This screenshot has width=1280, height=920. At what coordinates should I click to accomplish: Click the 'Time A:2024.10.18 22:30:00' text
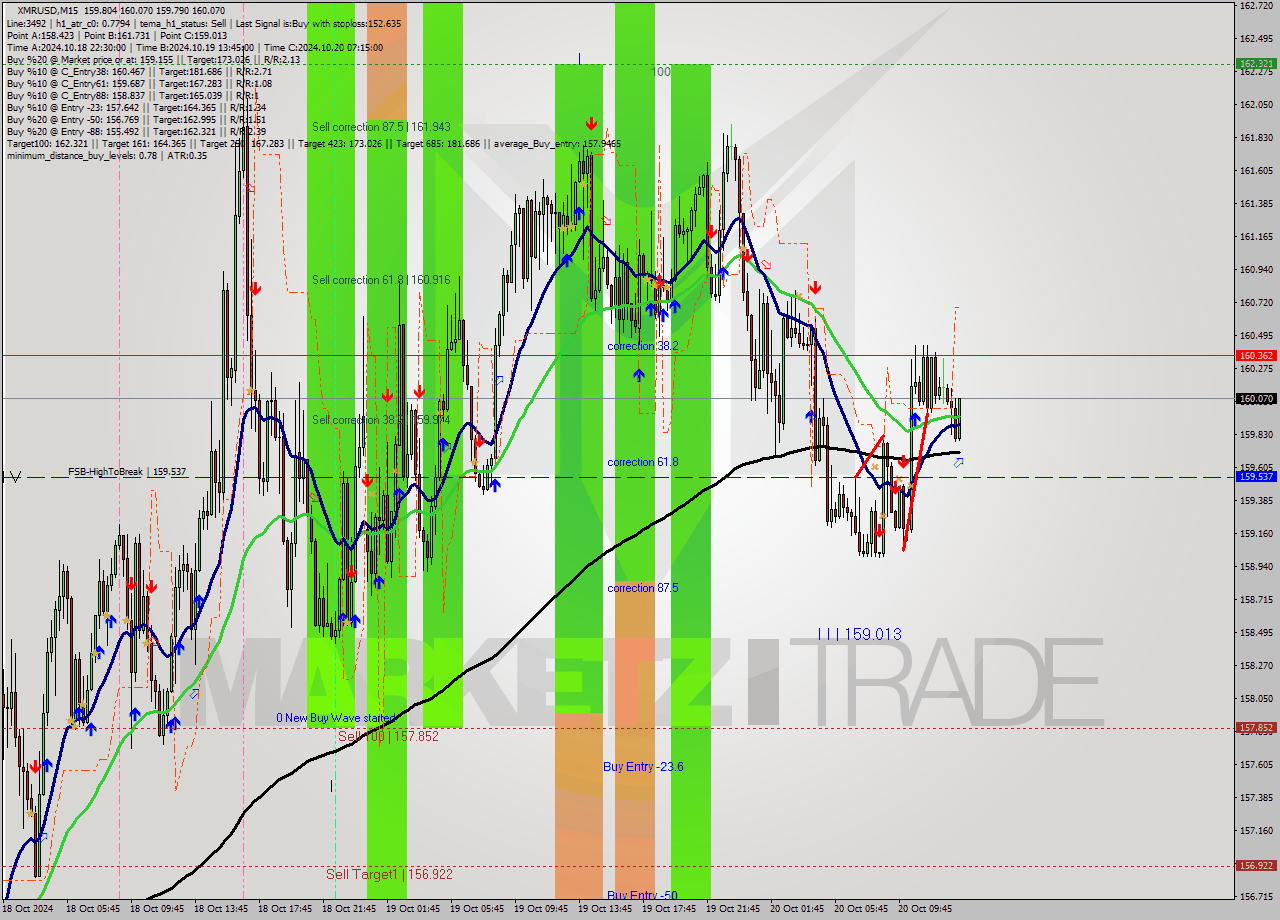click(66, 47)
